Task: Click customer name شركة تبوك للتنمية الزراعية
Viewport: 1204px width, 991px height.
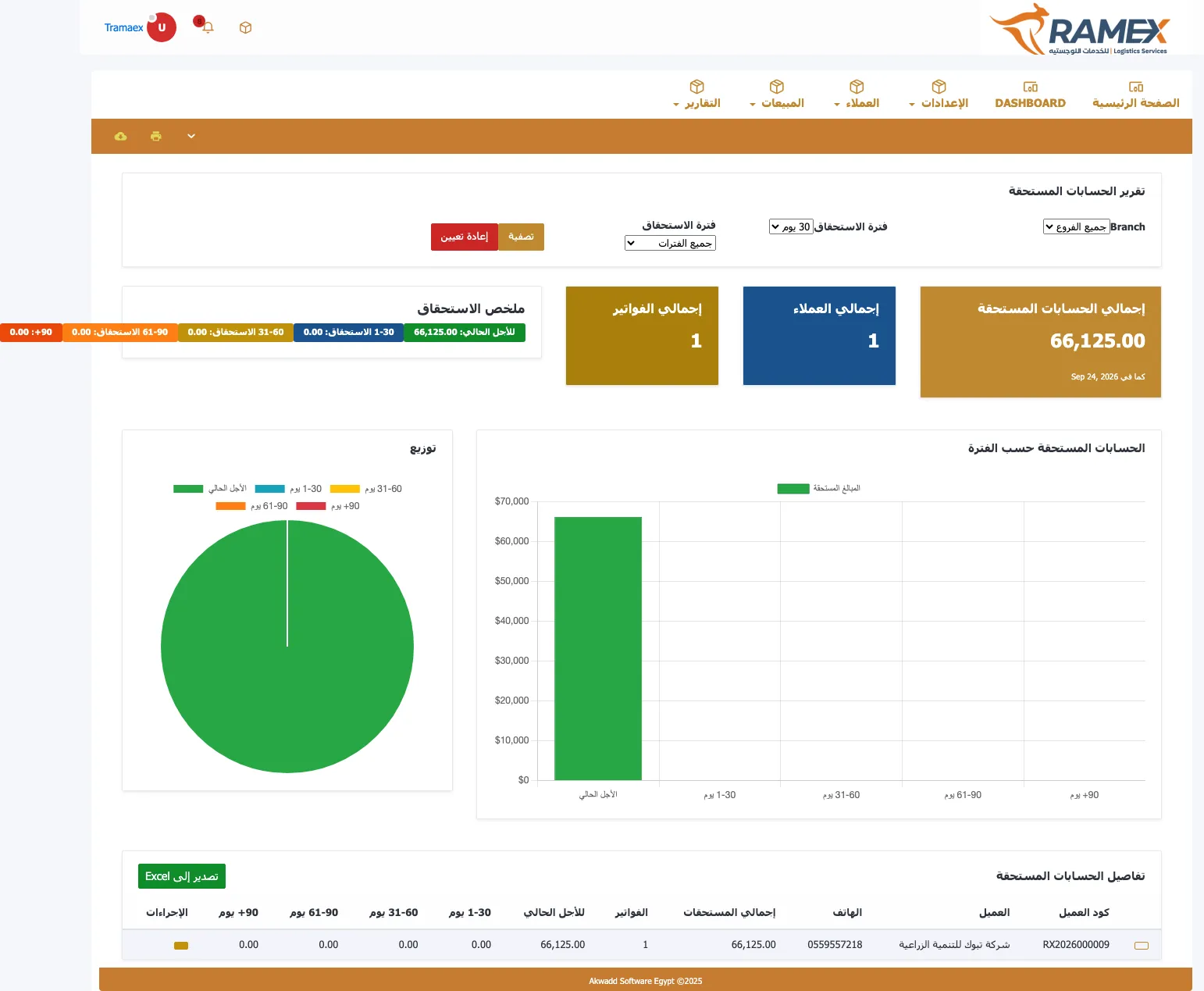Action: coord(954,945)
